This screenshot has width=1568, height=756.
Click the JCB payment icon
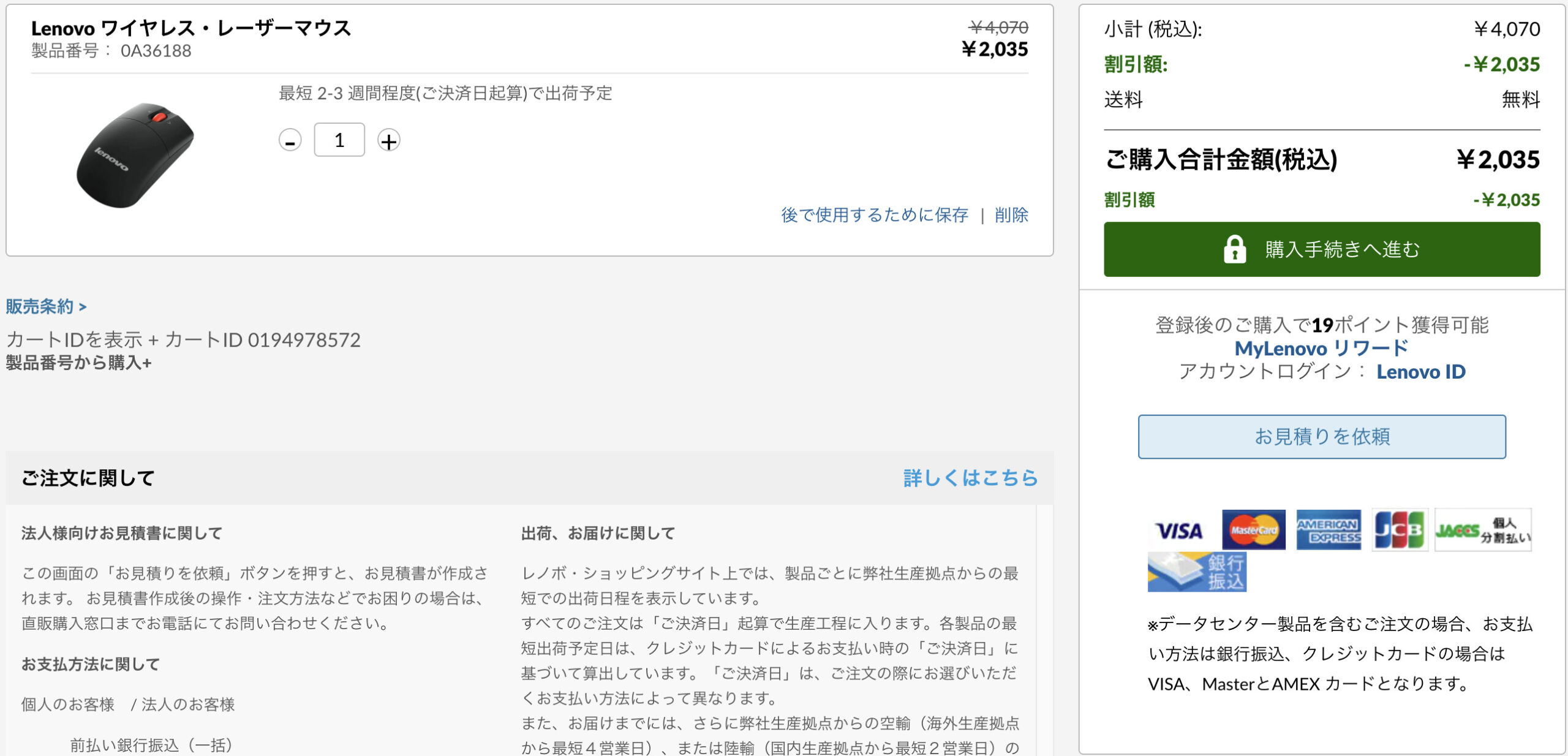point(1400,530)
